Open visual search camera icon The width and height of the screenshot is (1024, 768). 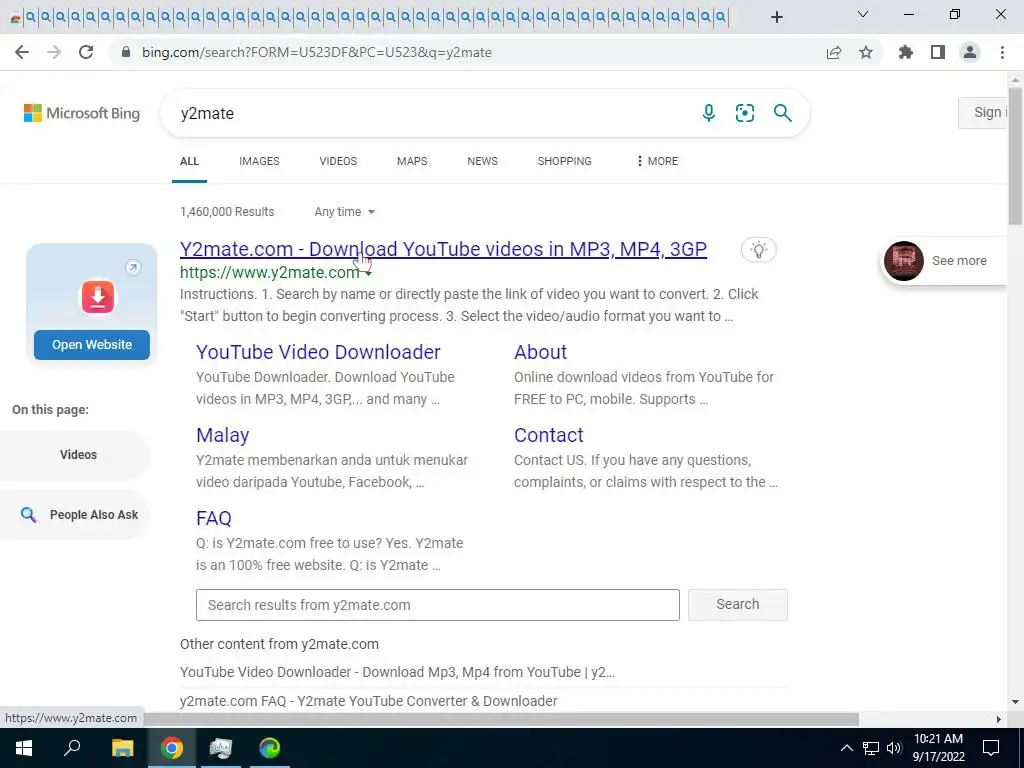click(x=745, y=113)
